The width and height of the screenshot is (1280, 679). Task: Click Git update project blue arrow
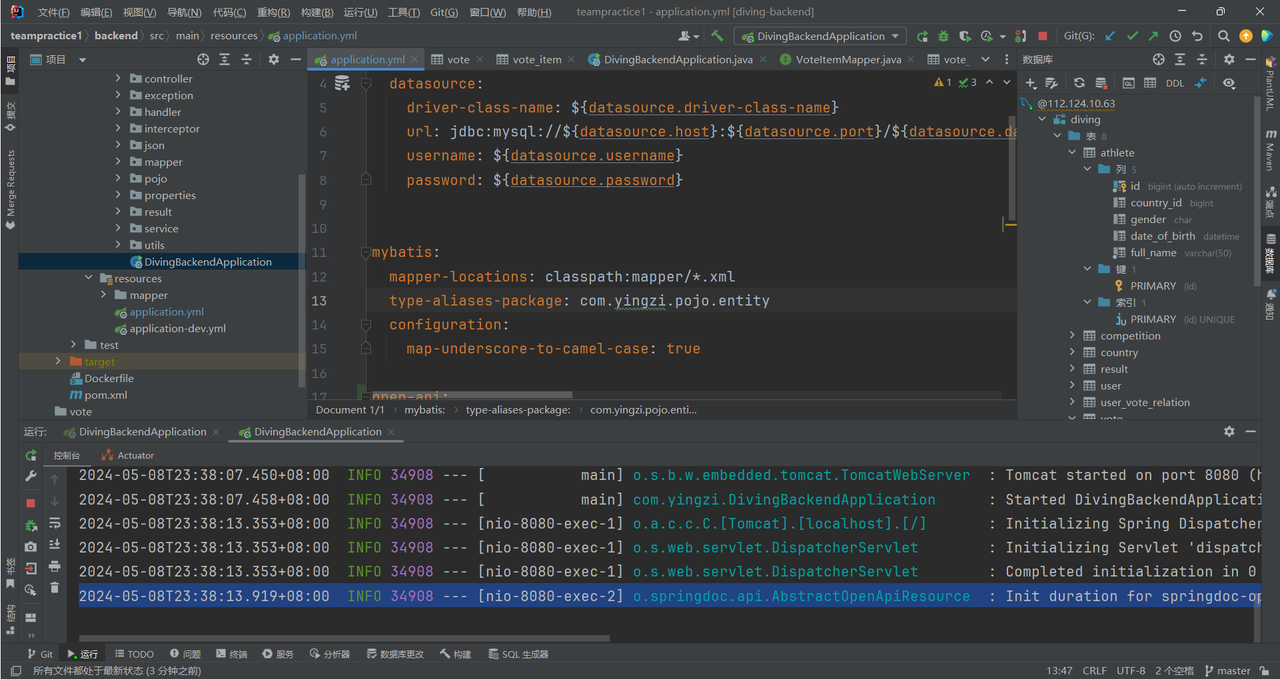click(1110, 36)
